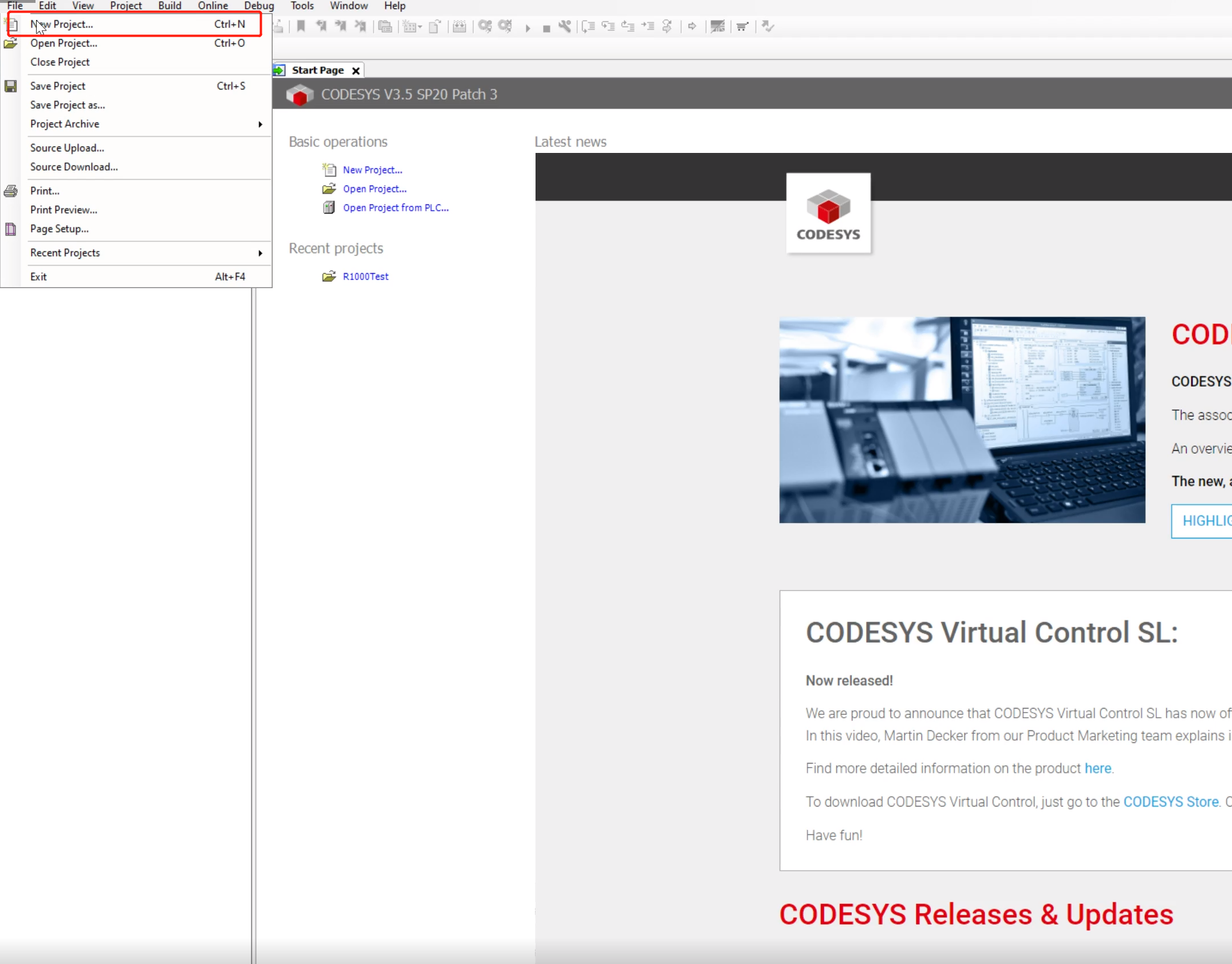Click the printer icon beside Print...
Image resolution: width=1232 pixels, height=964 pixels.
(x=11, y=191)
